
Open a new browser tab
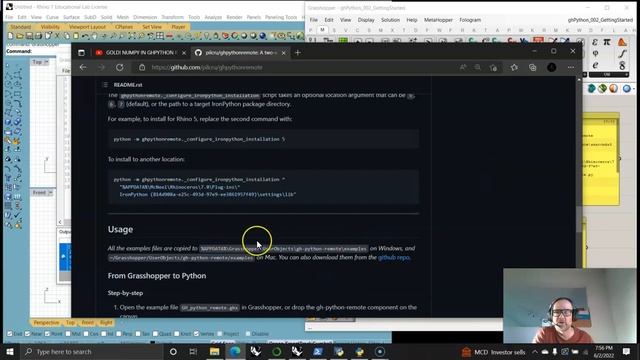[298, 53]
